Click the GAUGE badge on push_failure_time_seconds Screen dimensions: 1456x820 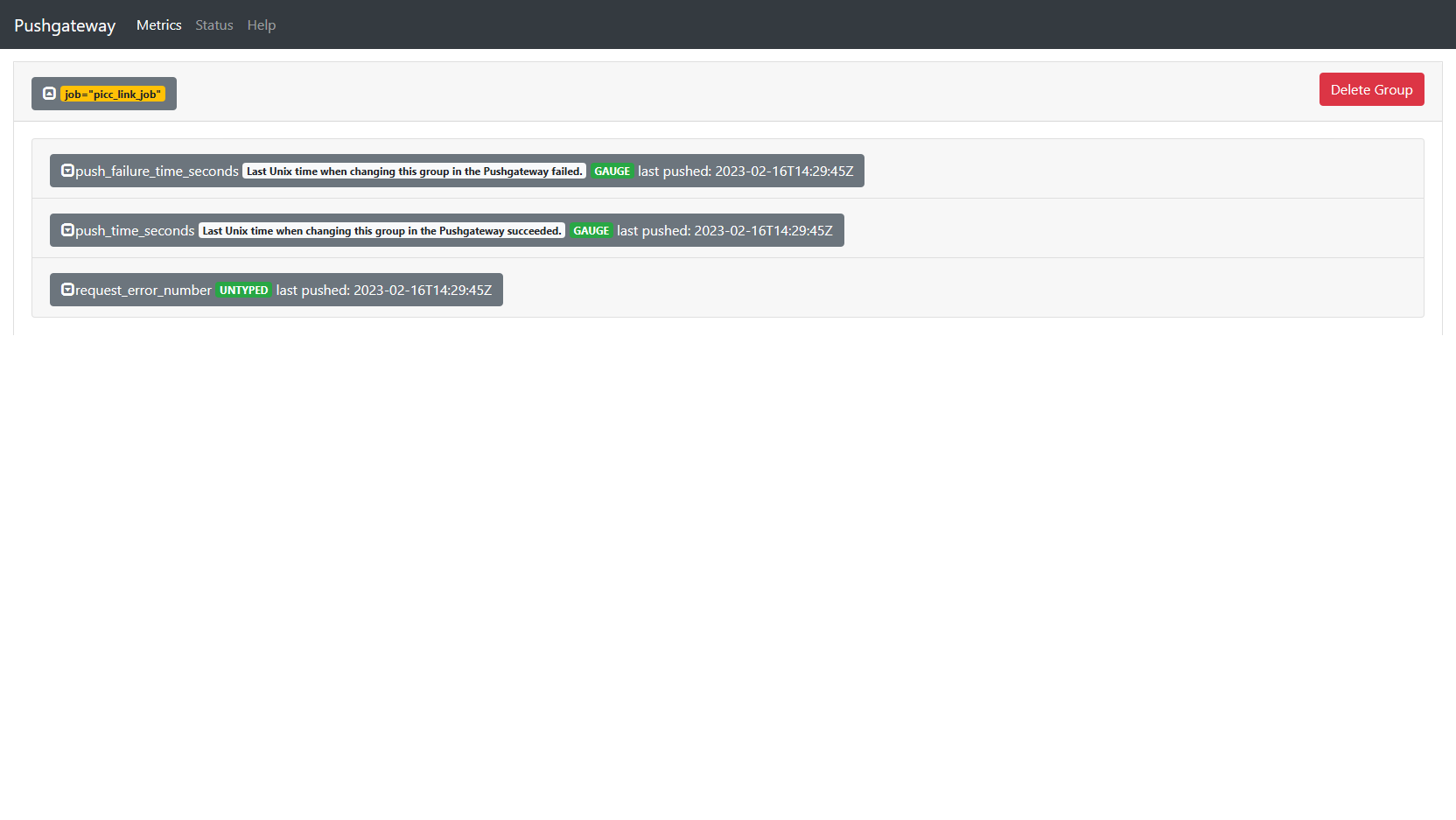click(x=612, y=172)
